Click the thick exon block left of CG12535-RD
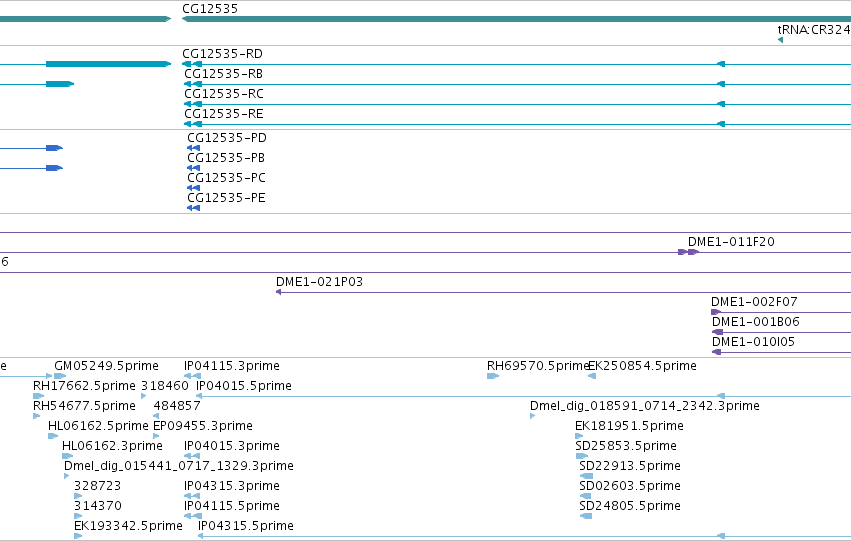This screenshot has width=851, height=541. pyautogui.click(x=108, y=64)
